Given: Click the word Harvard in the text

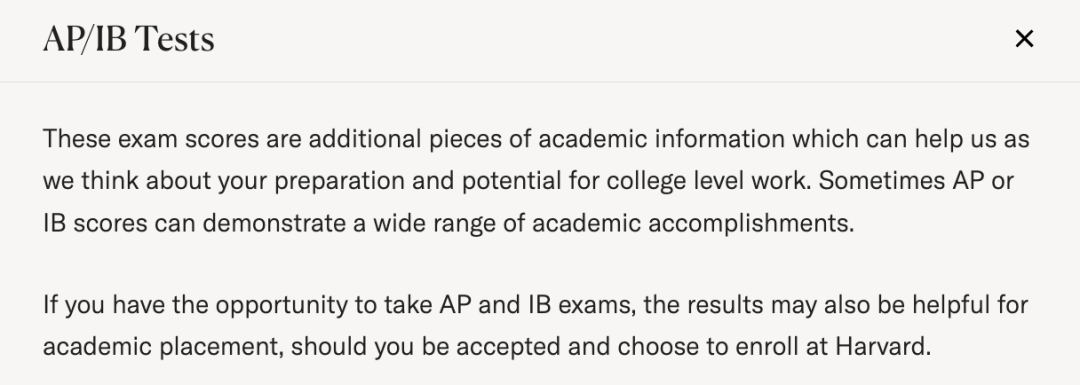Looking at the screenshot, I should click(x=883, y=346).
